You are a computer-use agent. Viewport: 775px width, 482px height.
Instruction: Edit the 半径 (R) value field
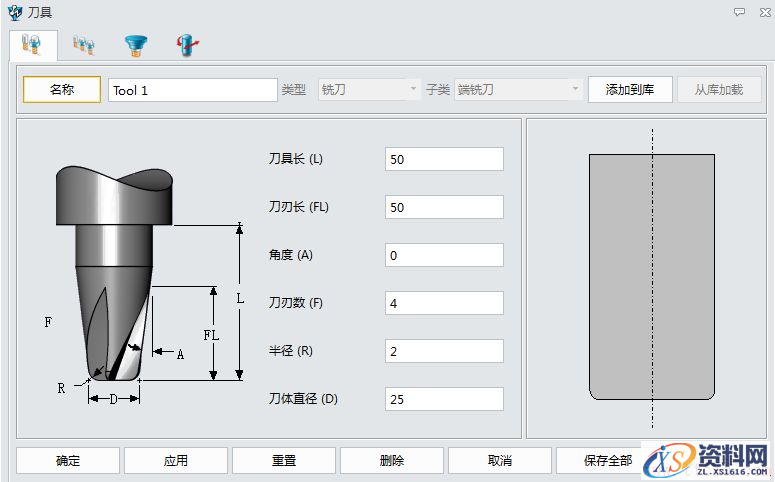[444, 351]
